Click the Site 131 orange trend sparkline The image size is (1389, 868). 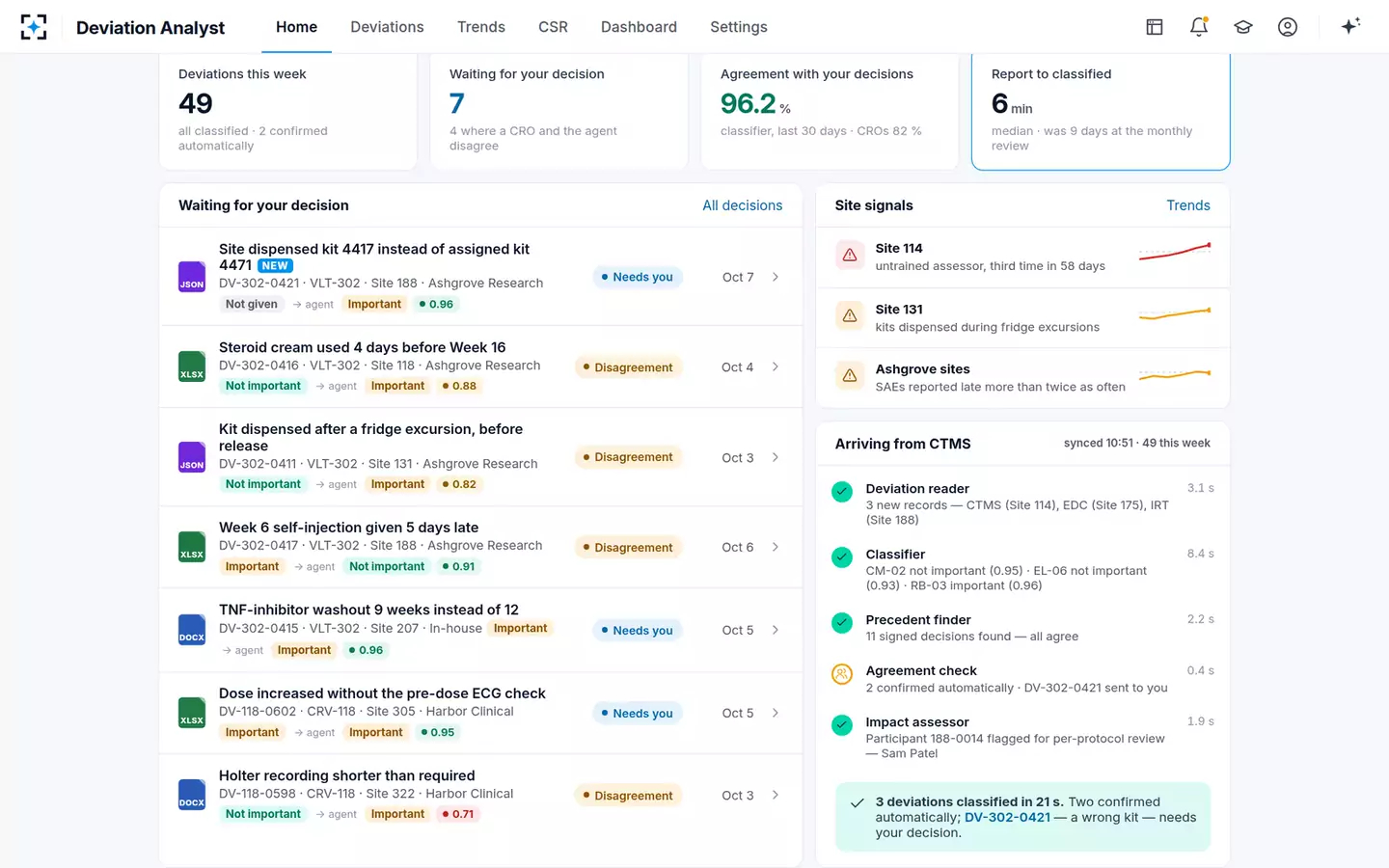click(x=1175, y=313)
